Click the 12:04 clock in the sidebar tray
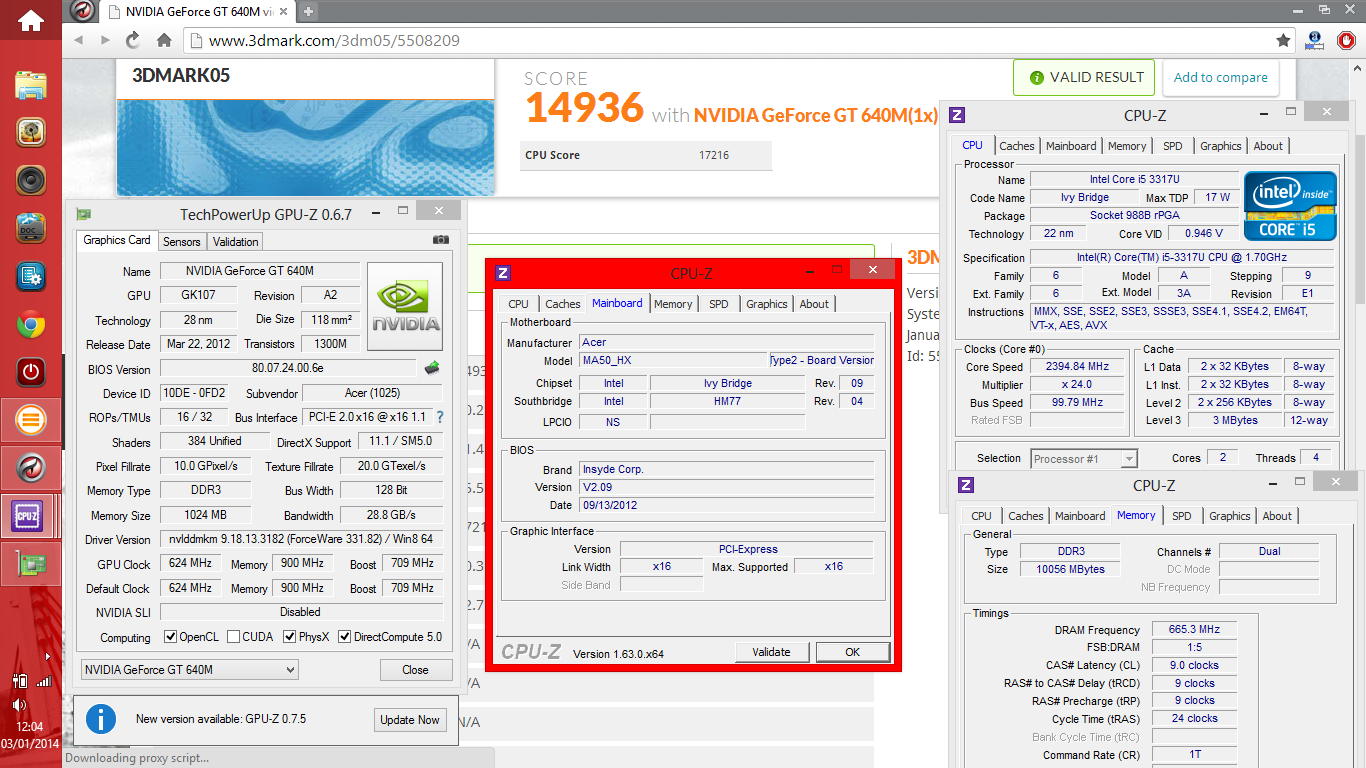1366x768 pixels. pos(31,727)
